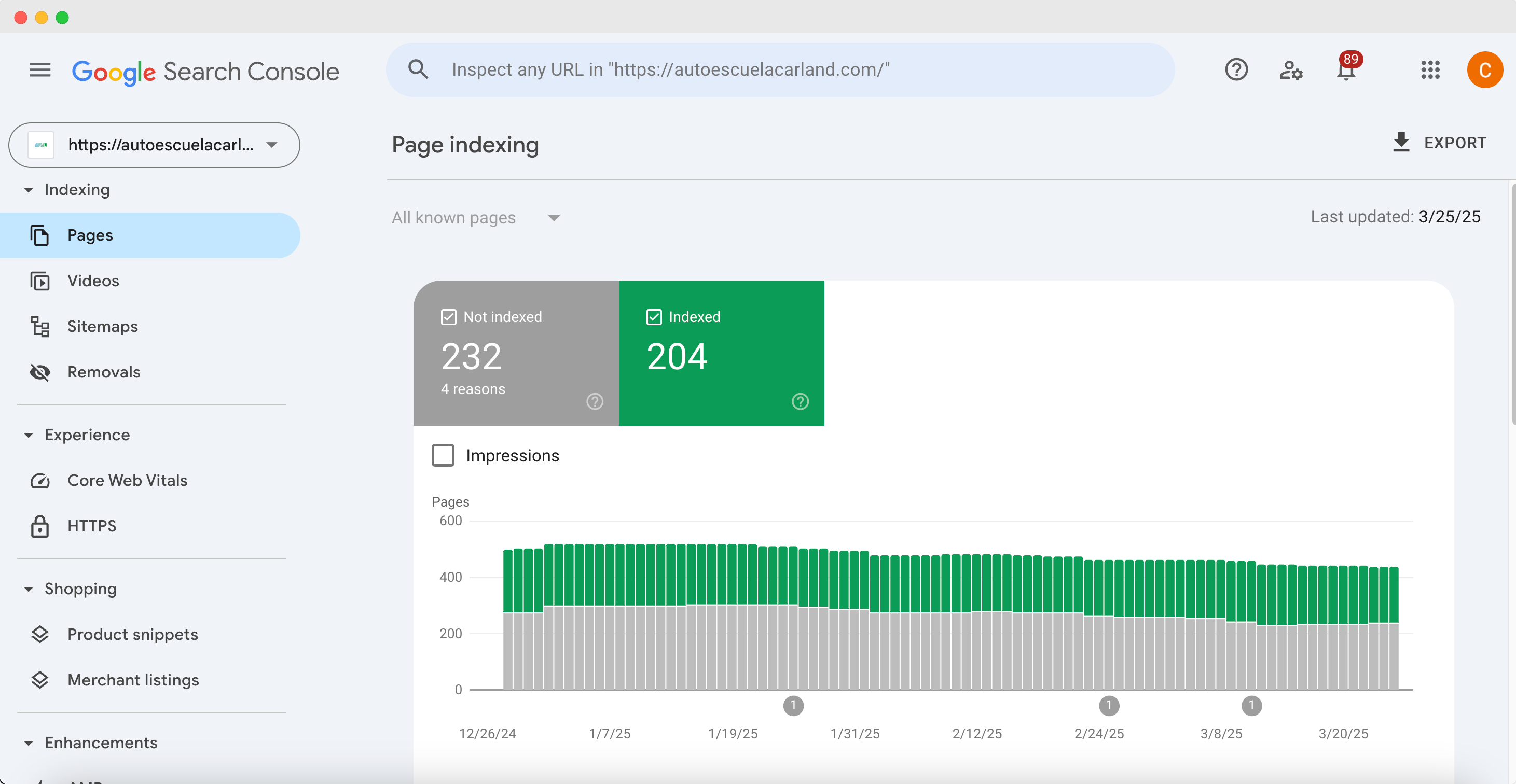This screenshot has width=1516, height=784.
Task: Click the chart annotation marker near 3/8/25
Action: 1252,706
